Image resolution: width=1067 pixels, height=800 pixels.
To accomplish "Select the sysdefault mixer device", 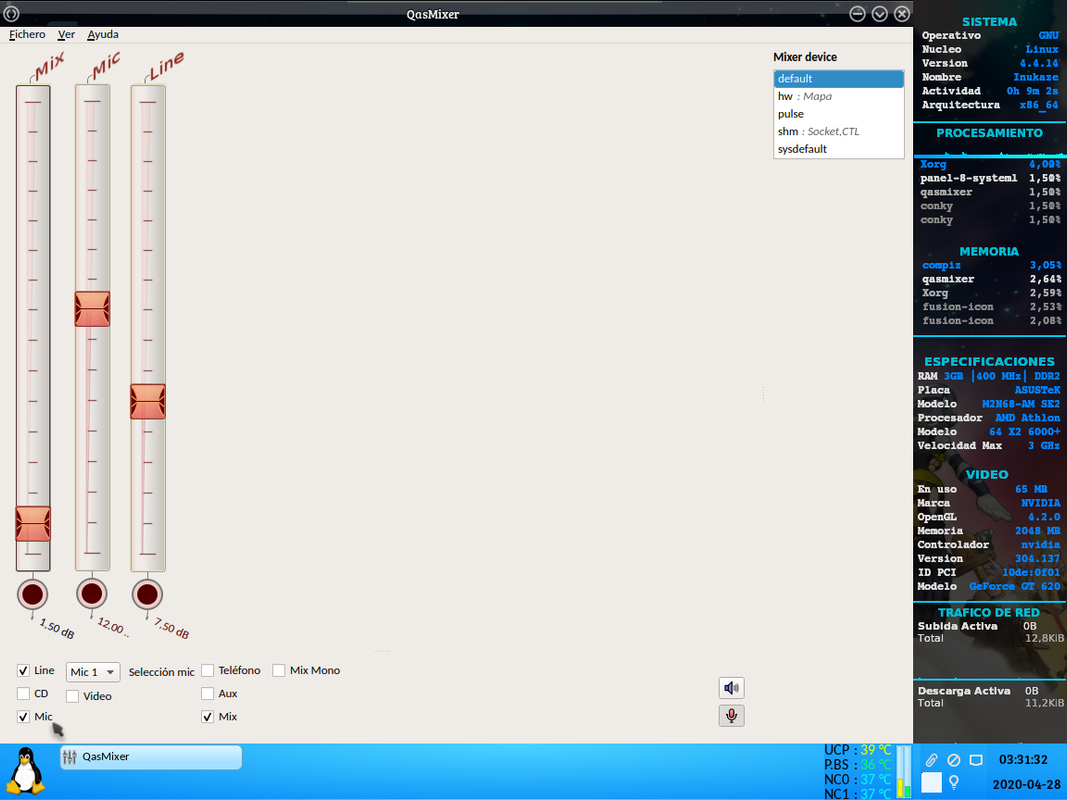I will click(x=838, y=150).
